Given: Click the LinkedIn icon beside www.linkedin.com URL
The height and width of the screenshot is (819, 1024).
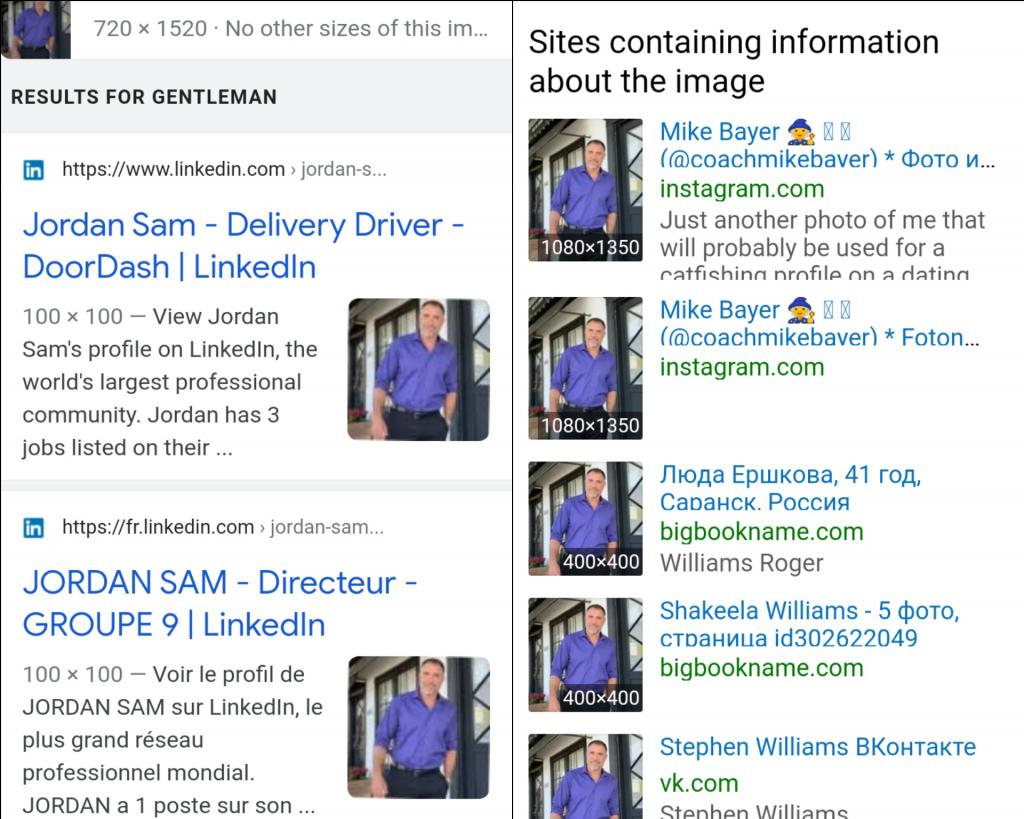Looking at the screenshot, I should pos(33,170).
